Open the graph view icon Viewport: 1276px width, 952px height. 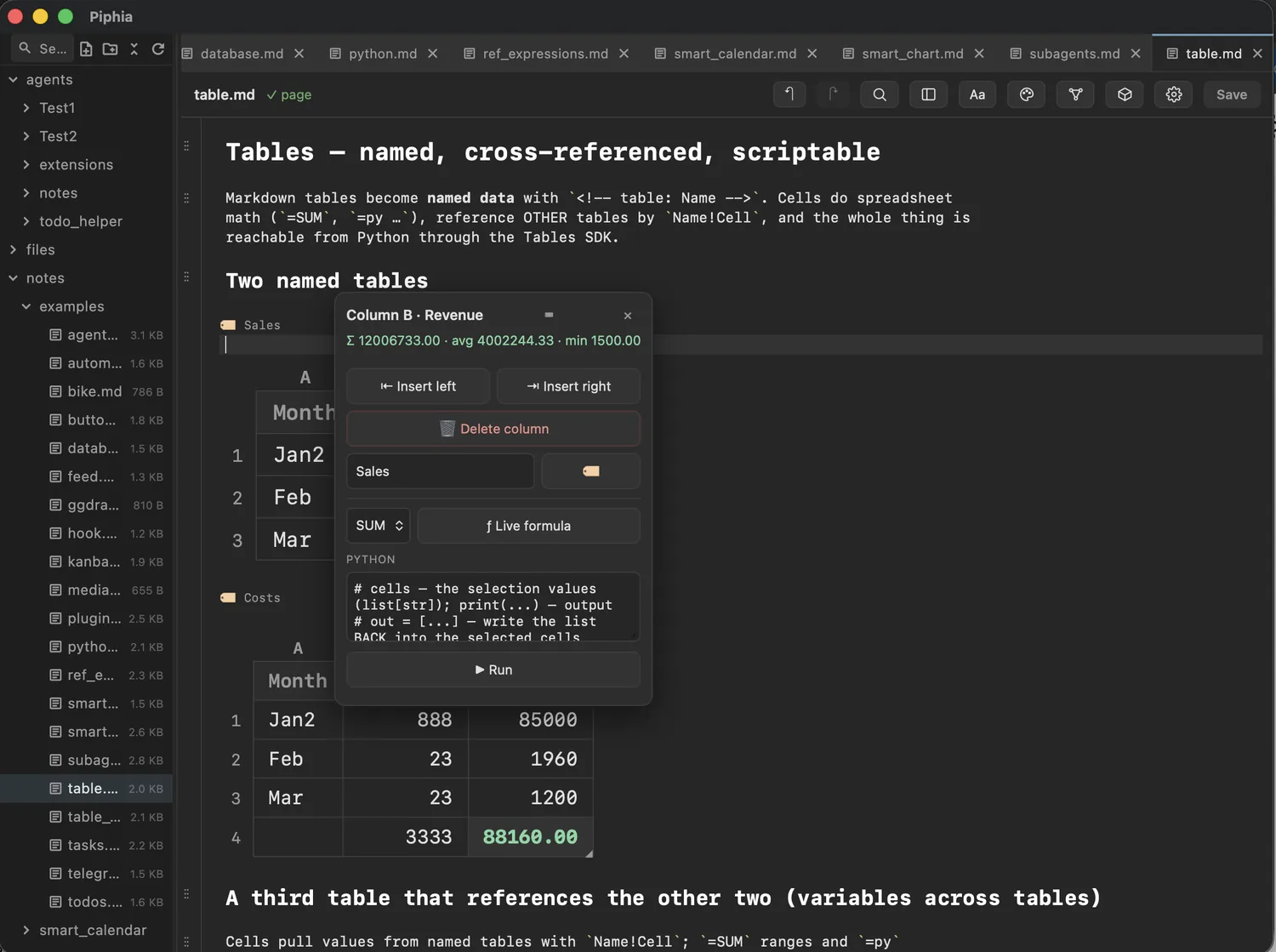(1075, 94)
